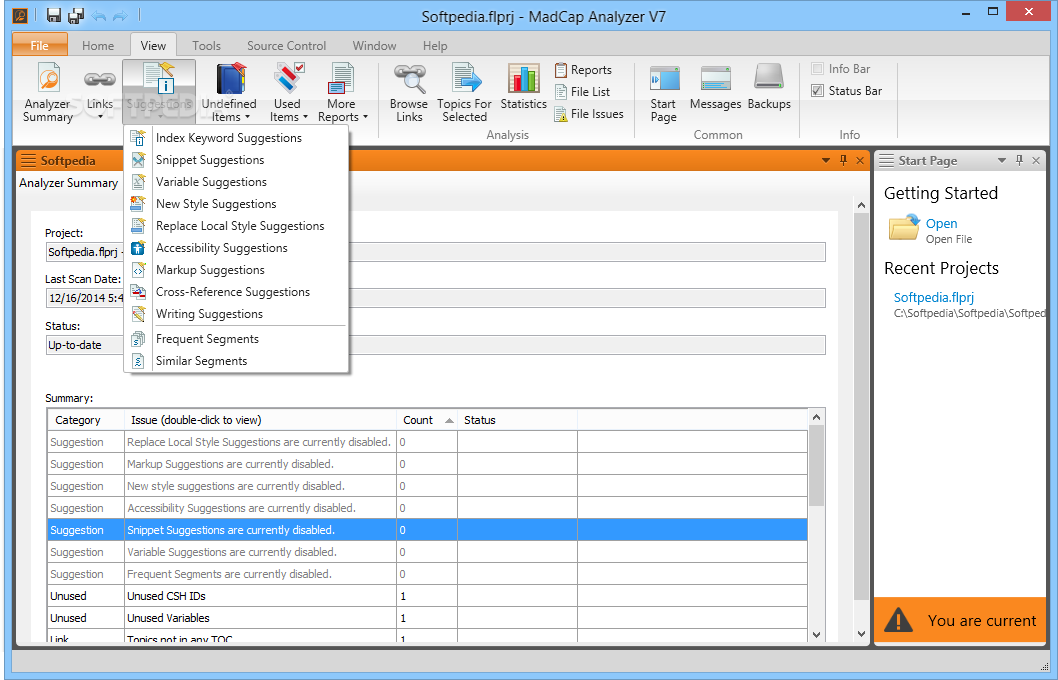Viewport: 1058px width, 680px height.
Task: Open the File tab
Action: [40, 45]
